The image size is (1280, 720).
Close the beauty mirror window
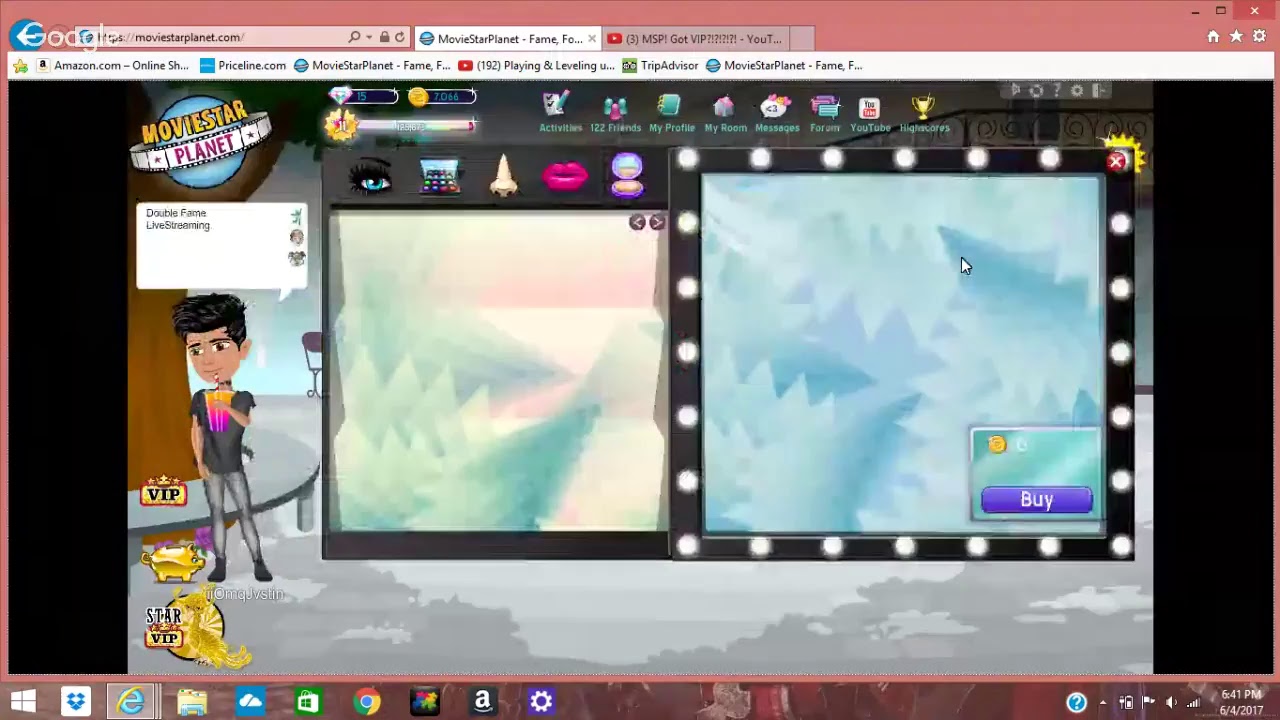click(x=1117, y=161)
